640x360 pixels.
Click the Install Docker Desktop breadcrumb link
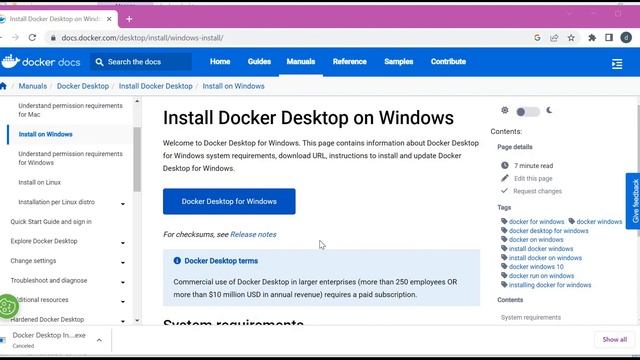[x=156, y=86]
